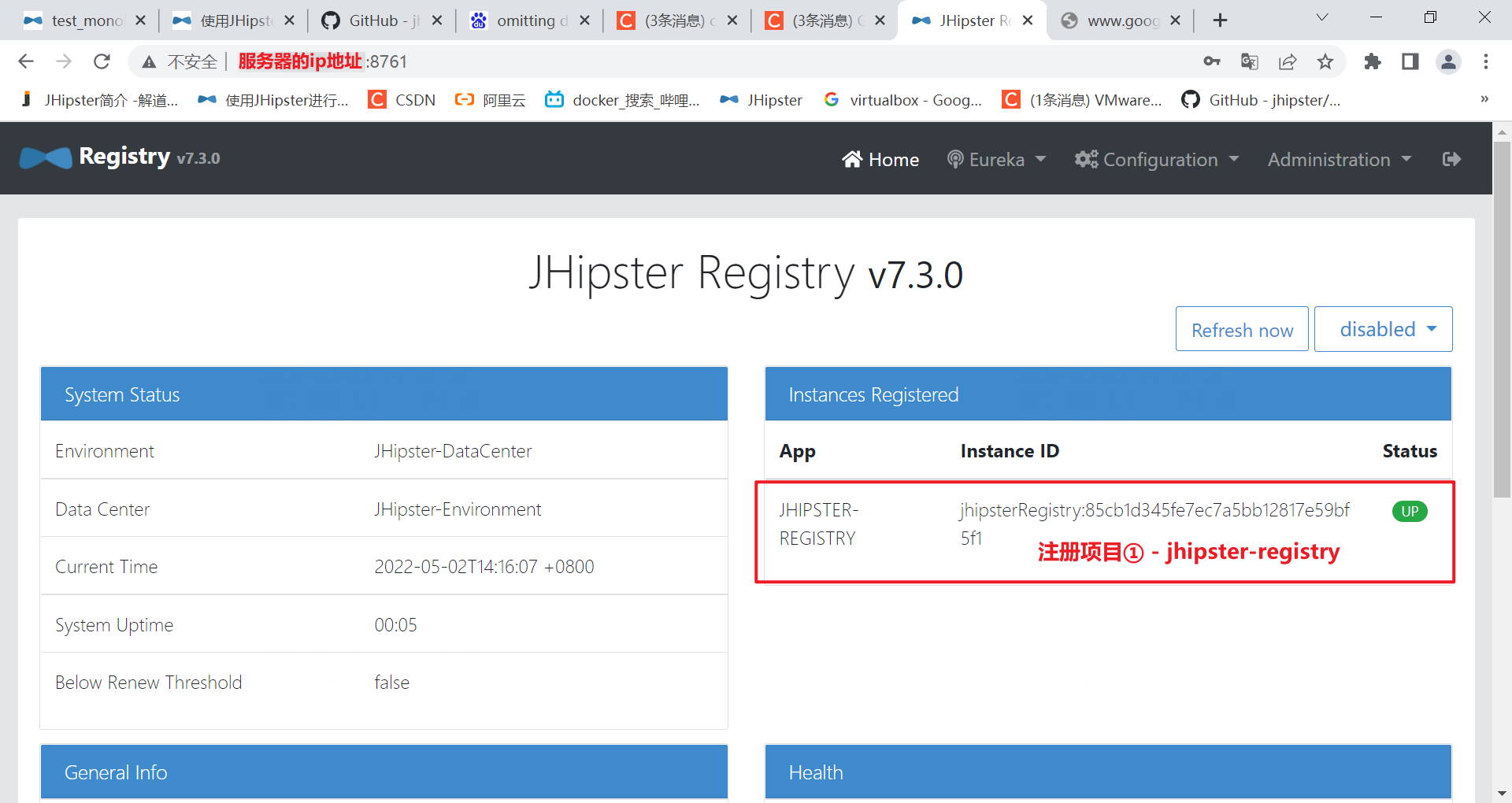The image size is (1512, 803).
Task: Go to Home in navbar
Action: [880, 160]
